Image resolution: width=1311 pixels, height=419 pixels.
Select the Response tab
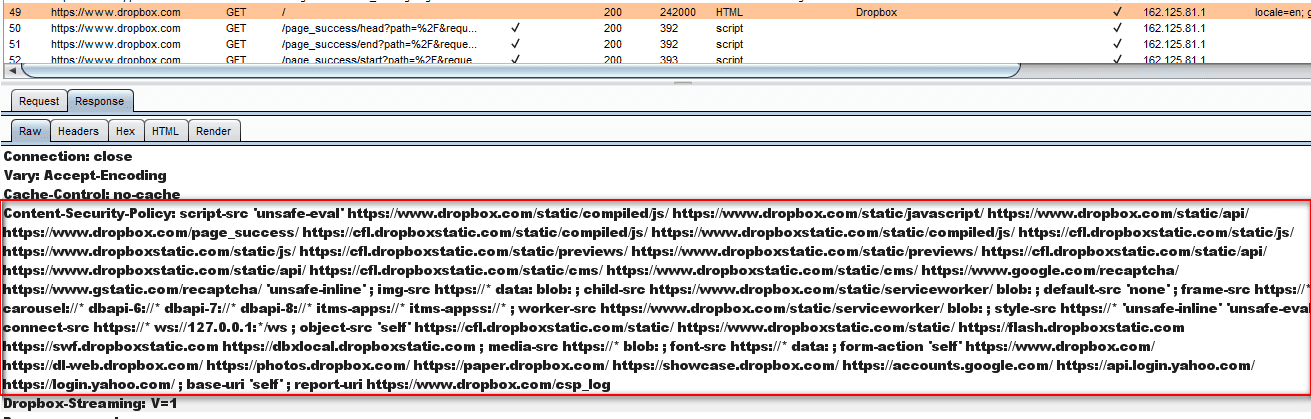tap(99, 101)
